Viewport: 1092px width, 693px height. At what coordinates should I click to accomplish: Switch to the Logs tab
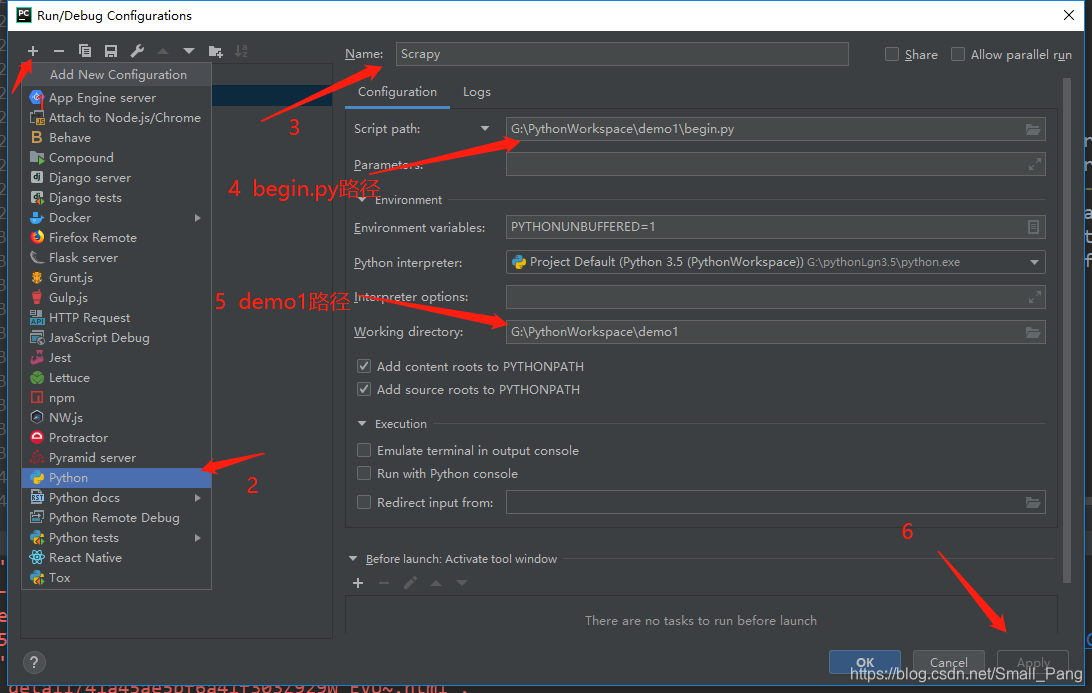click(476, 92)
